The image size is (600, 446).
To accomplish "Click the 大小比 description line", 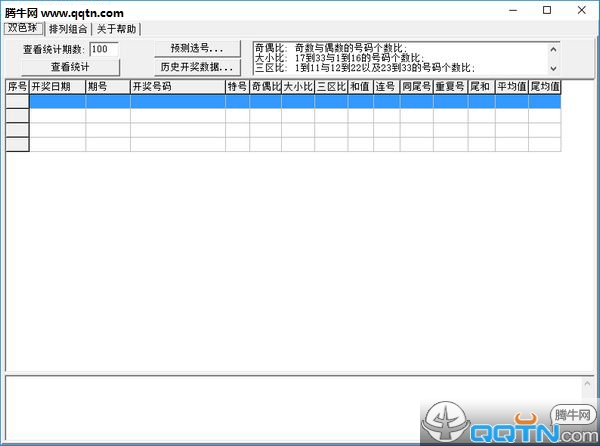I will tap(340, 58).
